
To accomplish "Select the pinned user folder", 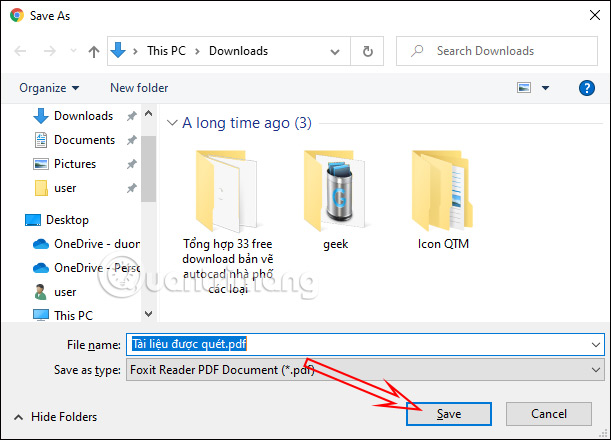I will [65, 188].
